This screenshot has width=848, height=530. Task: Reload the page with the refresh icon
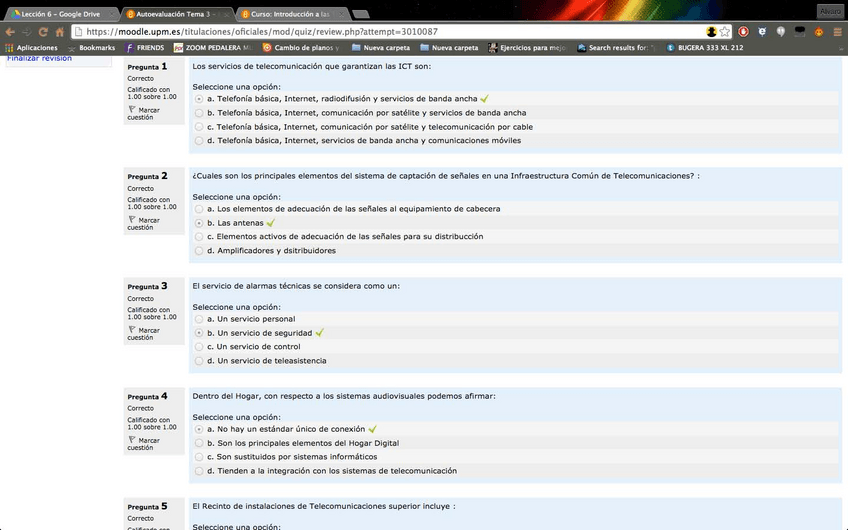(43, 31)
